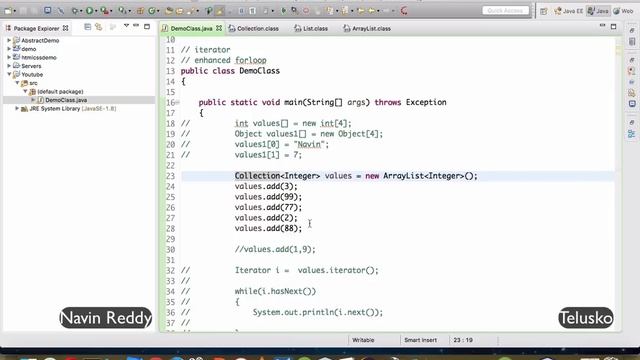Click line values.add(99);

pos(268,197)
